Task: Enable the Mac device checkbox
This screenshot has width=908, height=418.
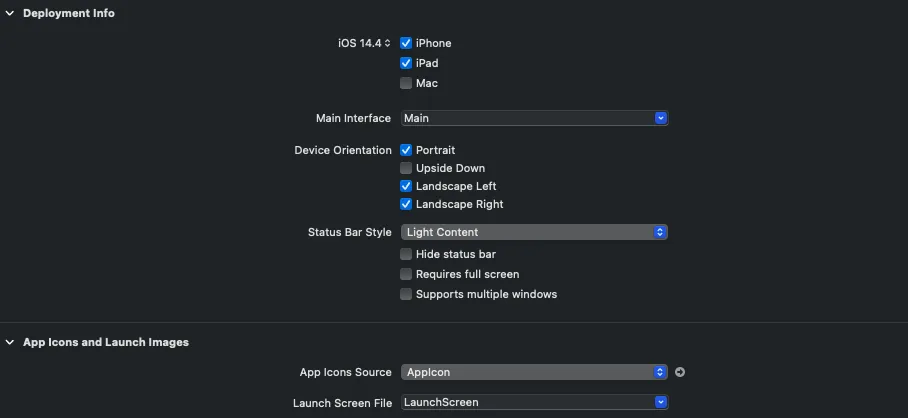Action: pyautogui.click(x=406, y=83)
